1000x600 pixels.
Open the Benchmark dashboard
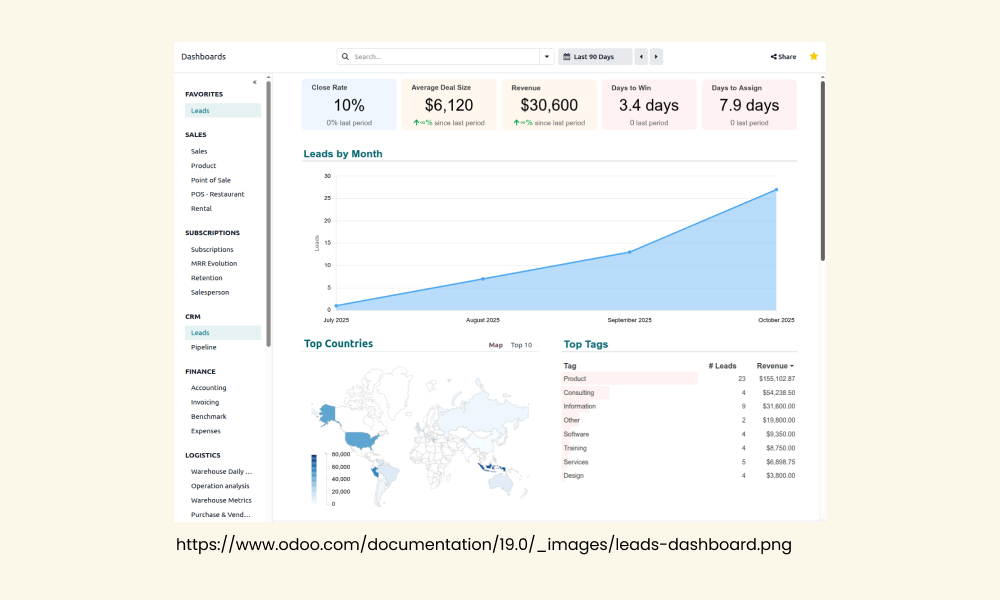click(209, 416)
